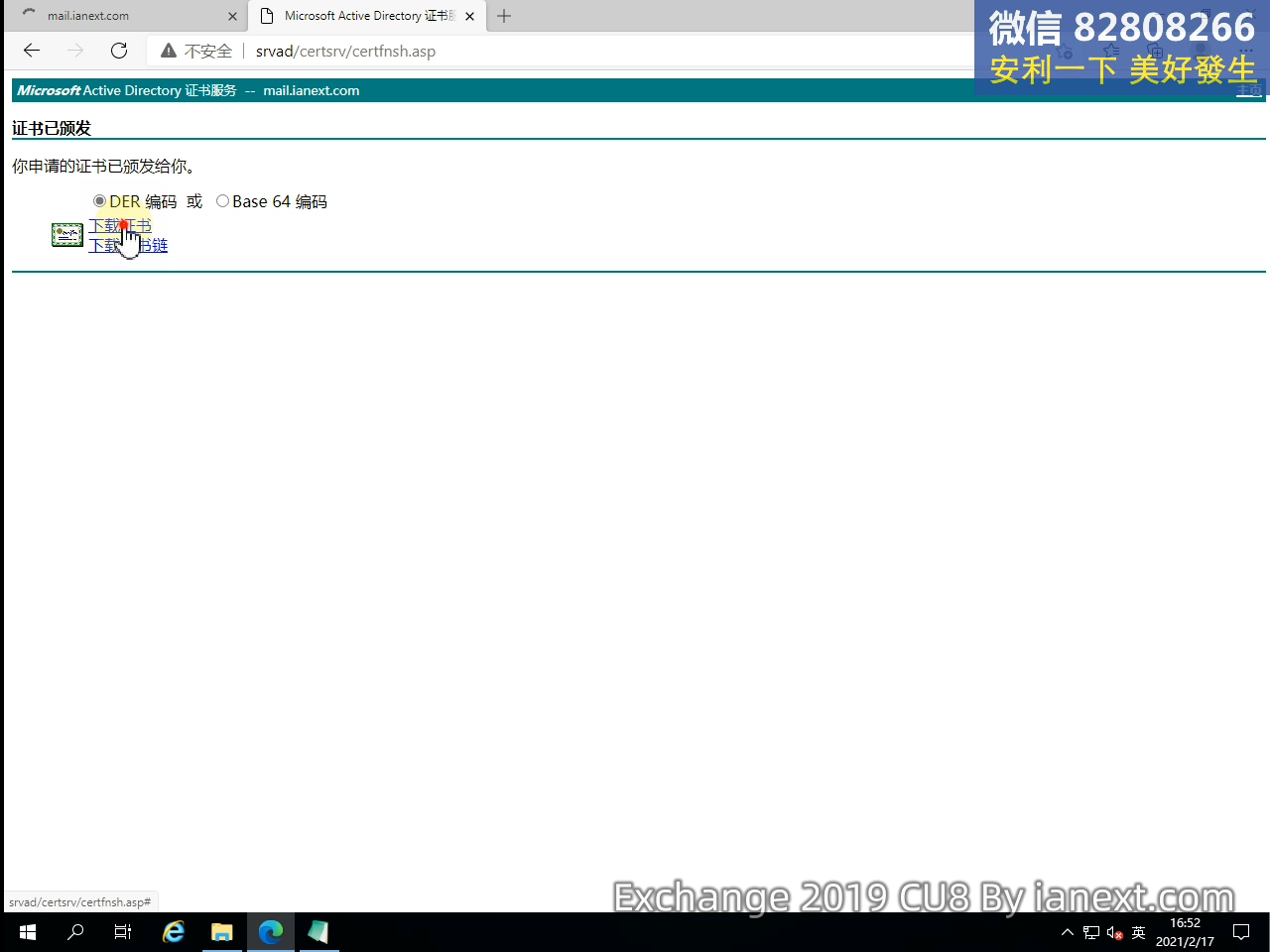This screenshot has width=1270, height=952.
Task: Show hidden system tray icons
Action: 1068,932
